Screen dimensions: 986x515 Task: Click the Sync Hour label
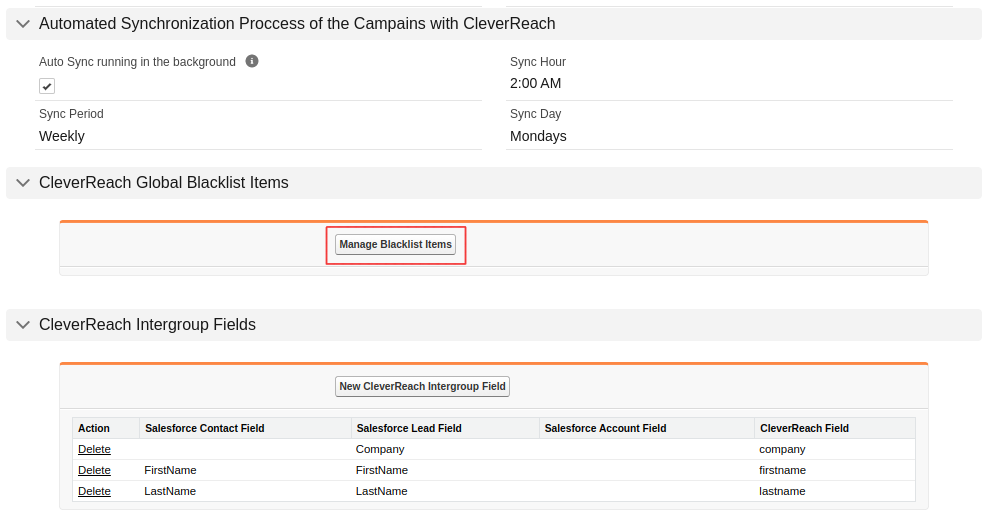[x=538, y=62]
